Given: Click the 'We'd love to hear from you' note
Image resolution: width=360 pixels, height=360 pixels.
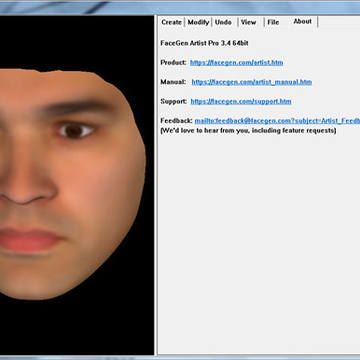Looking at the screenshot, I should pos(248,130).
